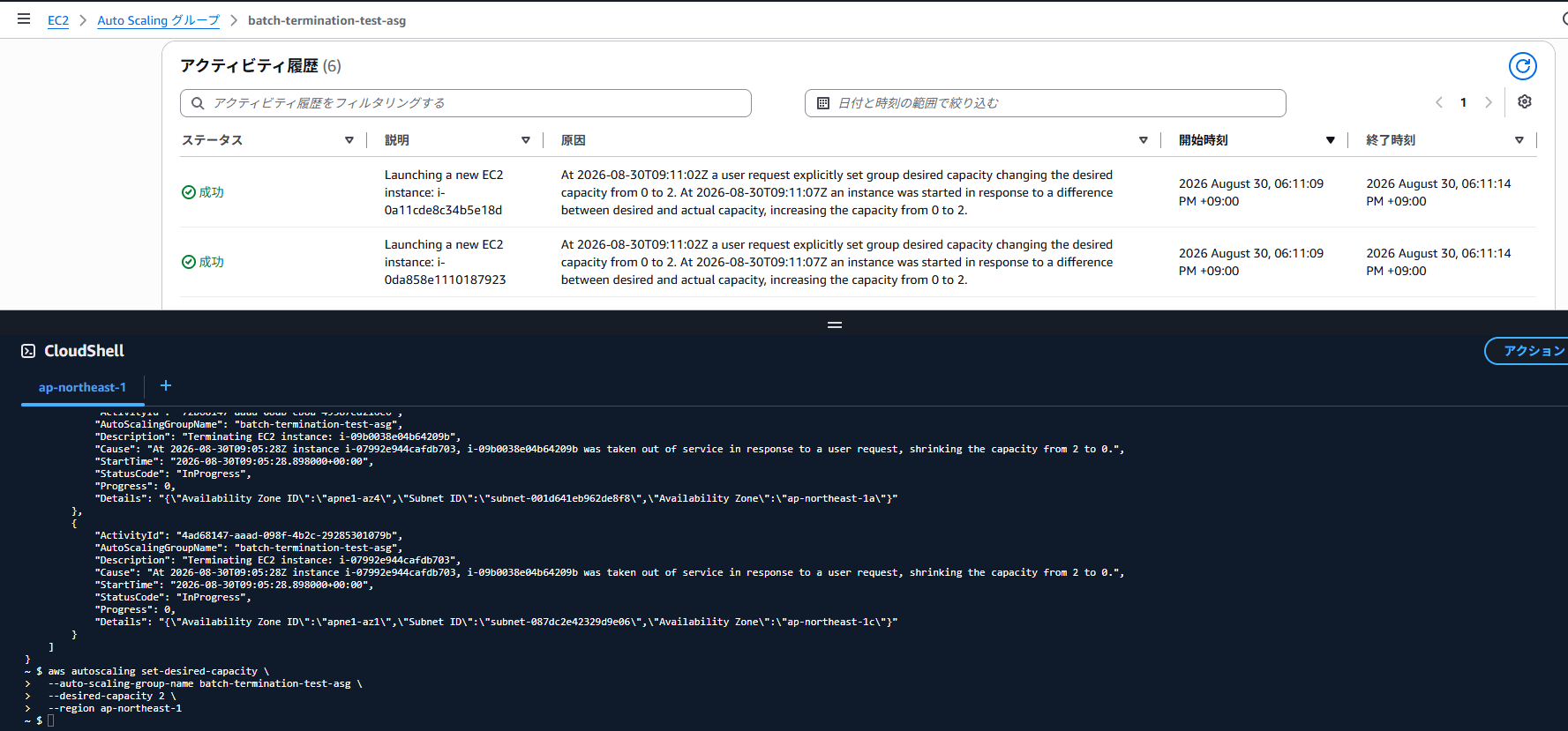Select page number 1 in pagination
Image resolution: width=1568 pixels, height=731 pixels.
point(1463,102)
